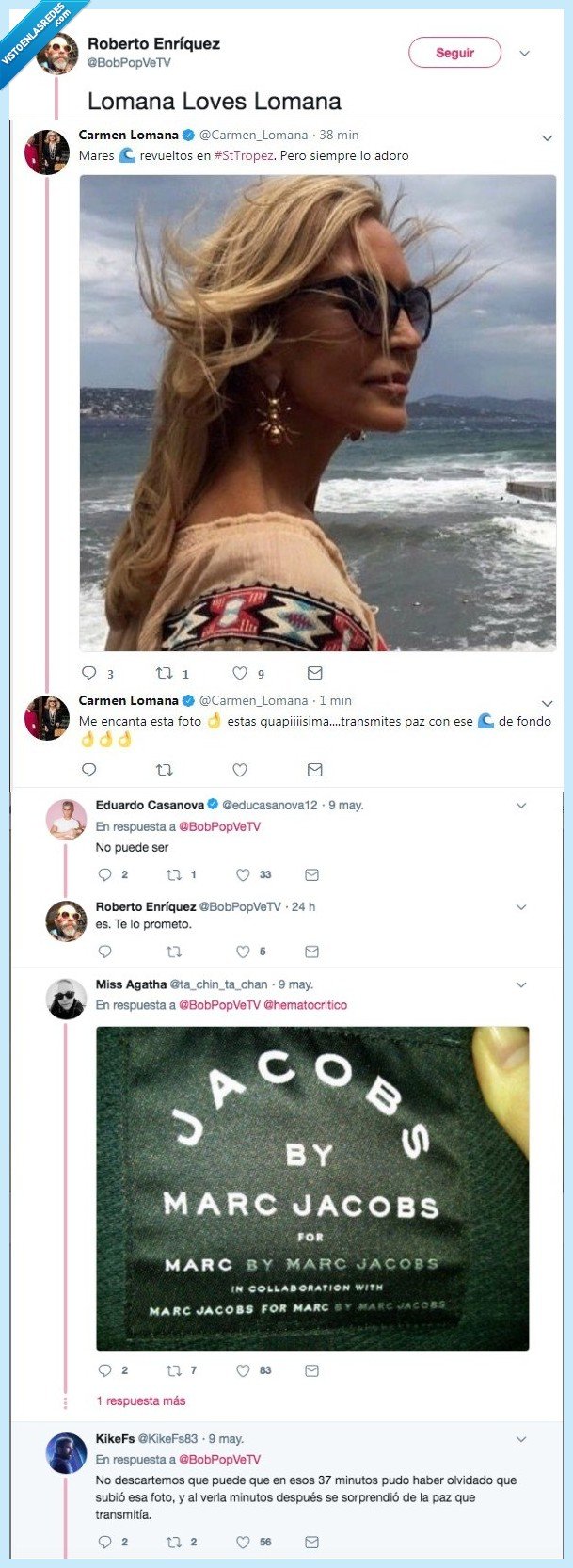Open the caret menu on Carmen Lomana's first tweet
This screenshot has height=1568, width=573.
coord(549,137)
